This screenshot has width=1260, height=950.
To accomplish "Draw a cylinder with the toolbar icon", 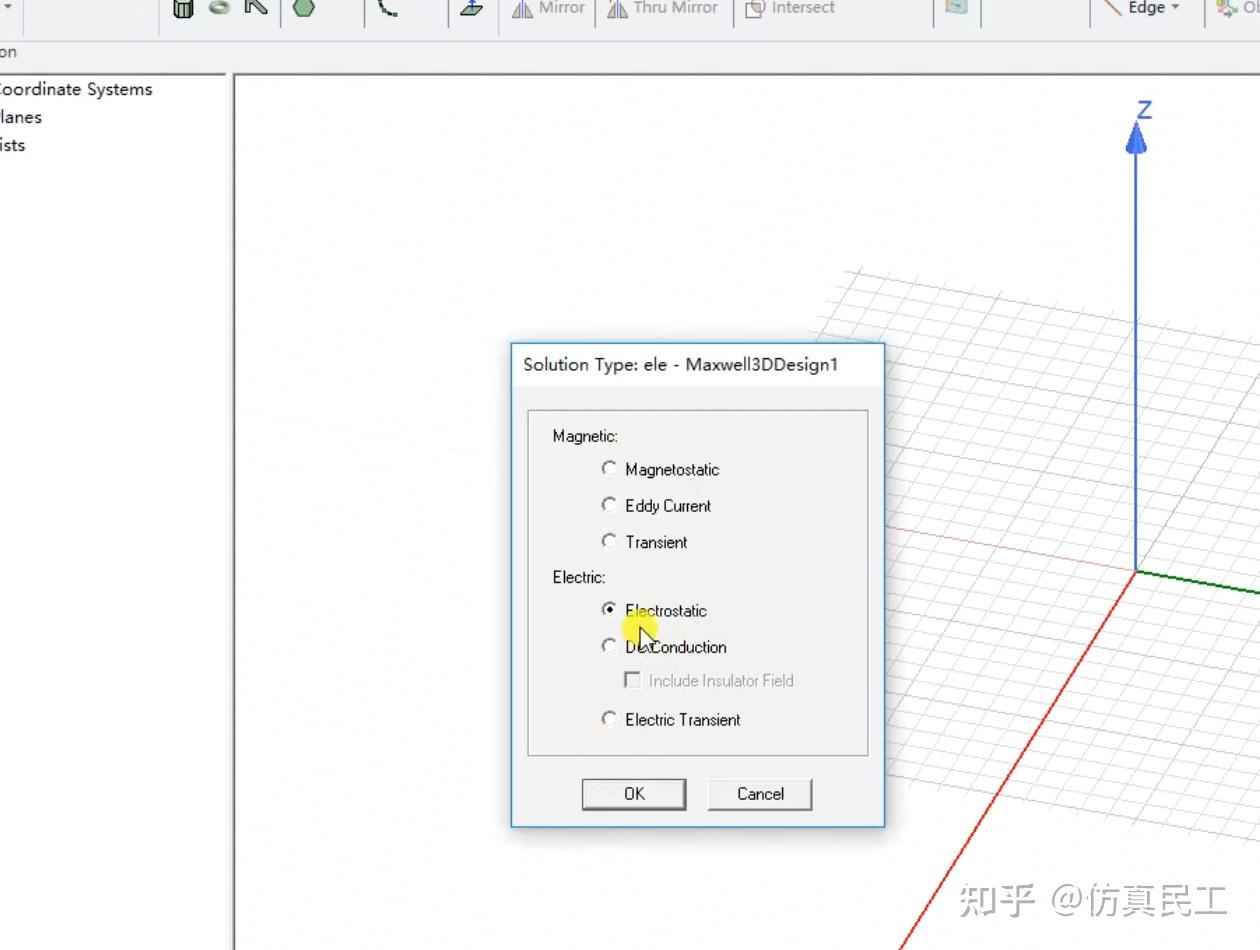I will pos(183,8).
